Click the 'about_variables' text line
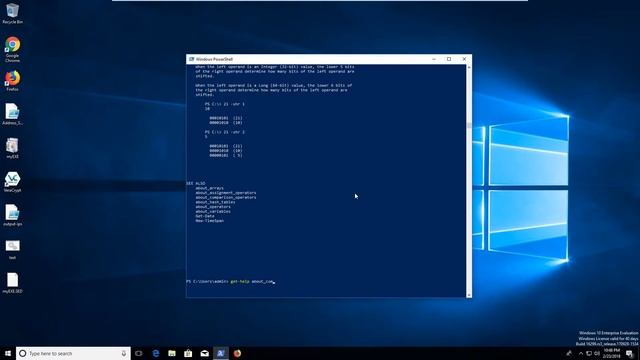The image size is (640, 360). (x=213, y=211)
